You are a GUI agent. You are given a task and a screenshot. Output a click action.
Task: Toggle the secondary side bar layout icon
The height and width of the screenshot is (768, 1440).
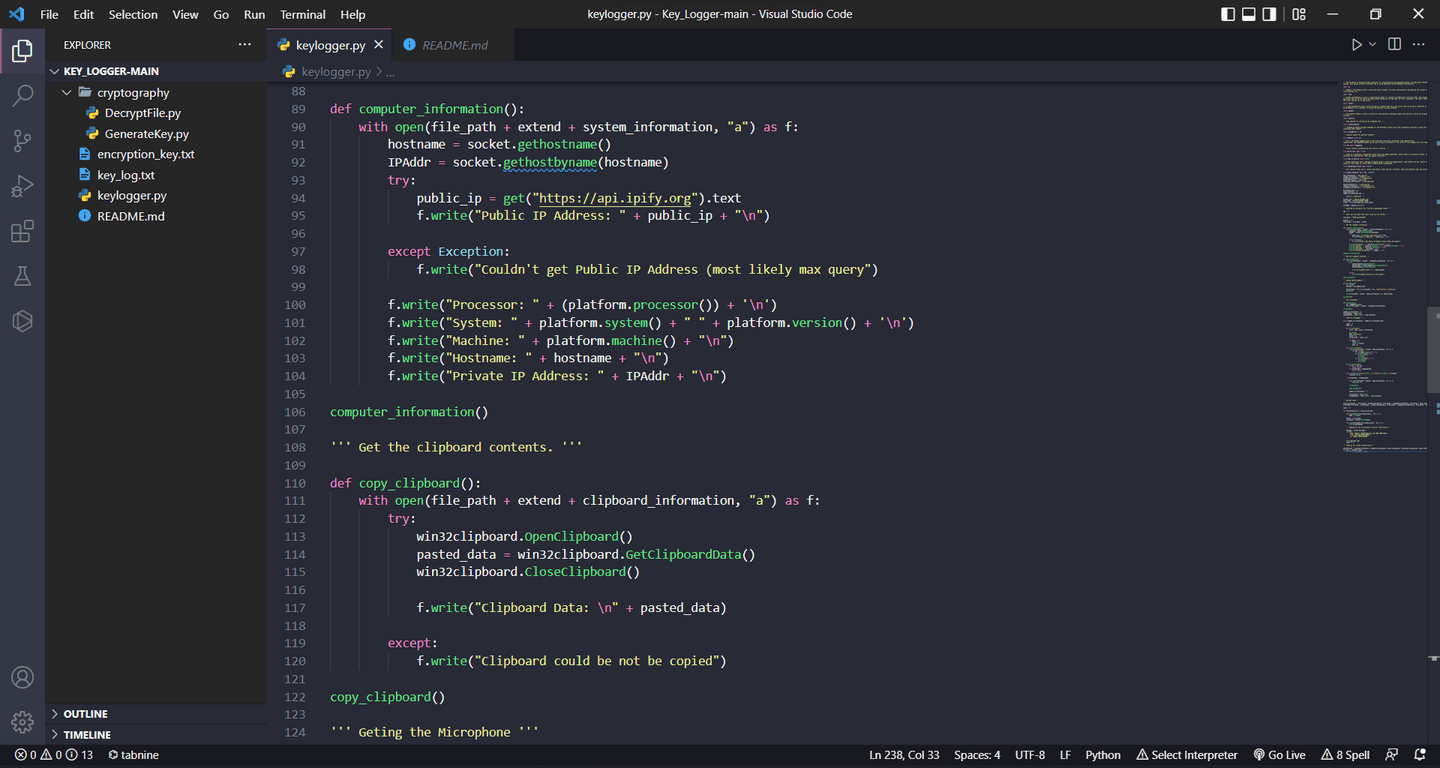[1269, 14]
